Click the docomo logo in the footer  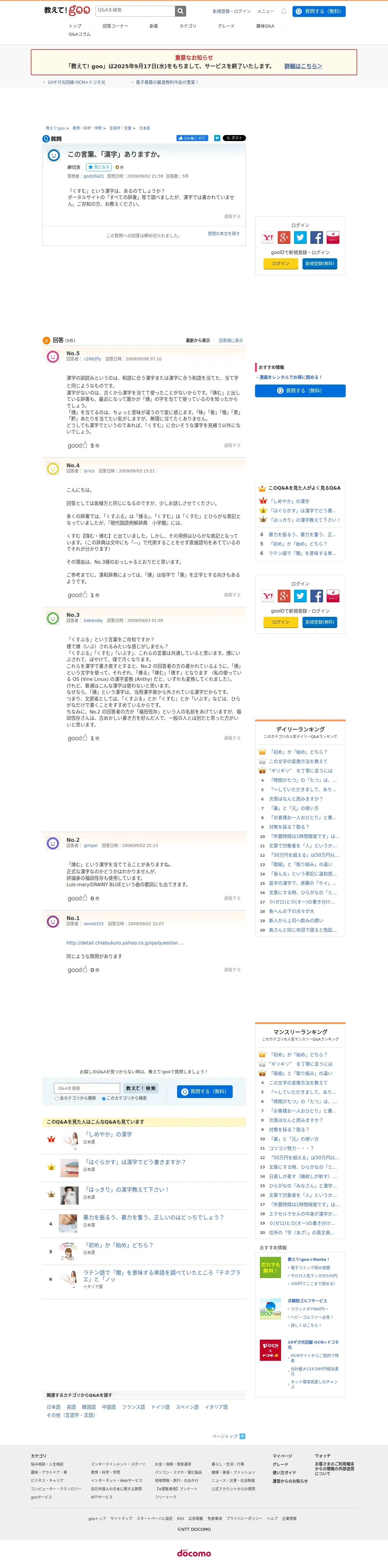pos(194,1554)
